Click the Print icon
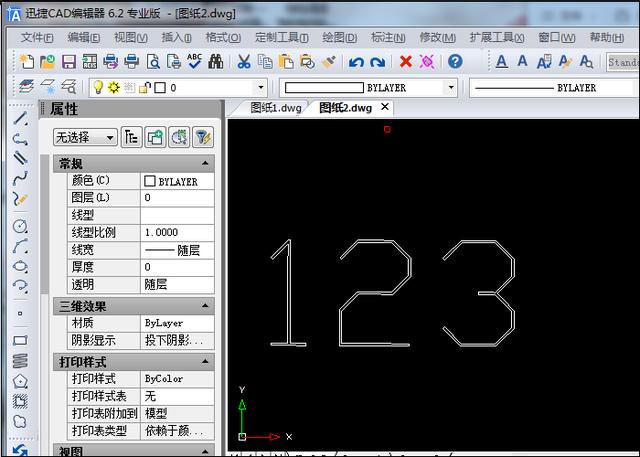 (x=131, y=62)
